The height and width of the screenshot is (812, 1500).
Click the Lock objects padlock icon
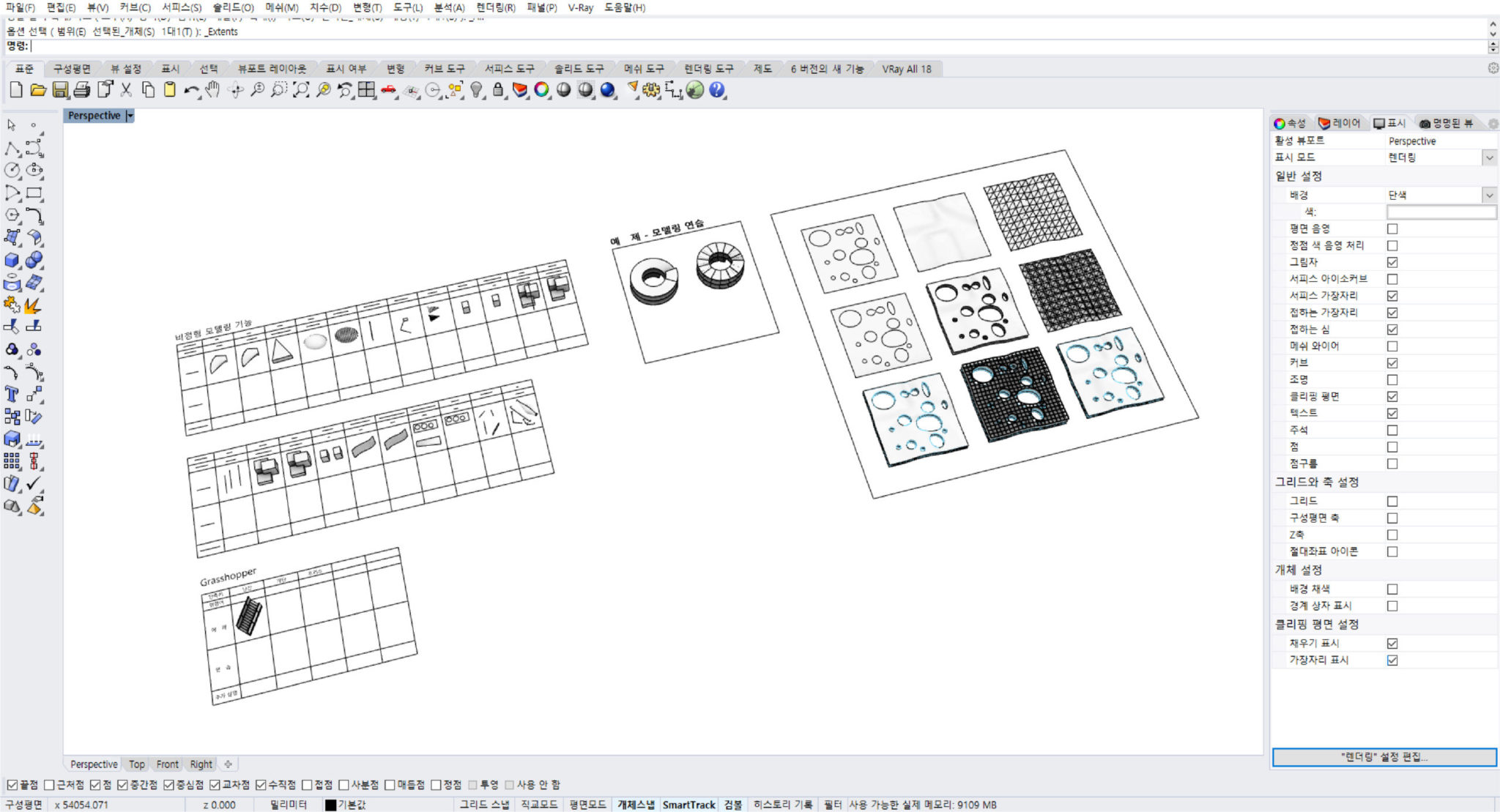498,90
